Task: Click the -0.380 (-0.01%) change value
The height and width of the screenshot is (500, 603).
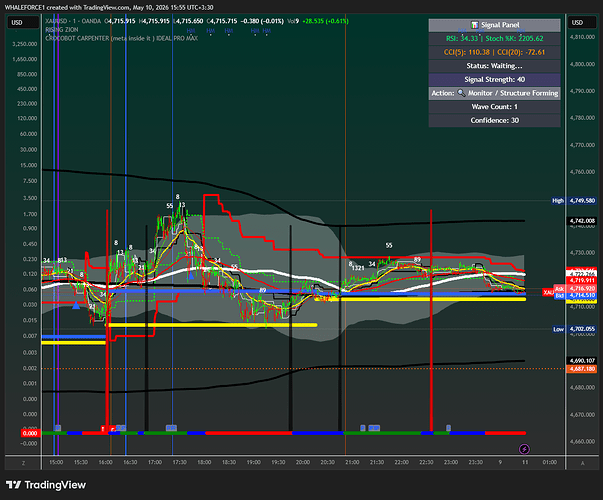Action: pyautogui.click(x=262, y=21)
